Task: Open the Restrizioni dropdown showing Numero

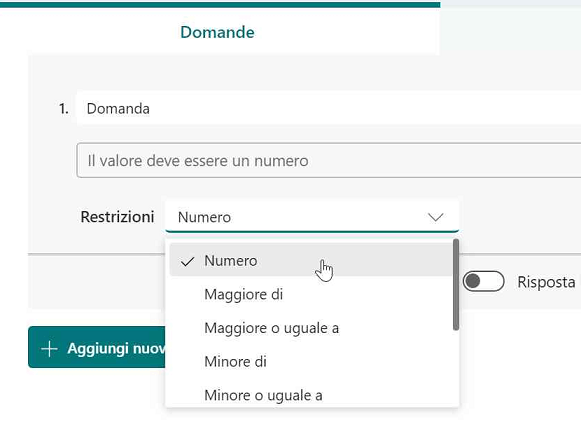Action: coord(312,217)
